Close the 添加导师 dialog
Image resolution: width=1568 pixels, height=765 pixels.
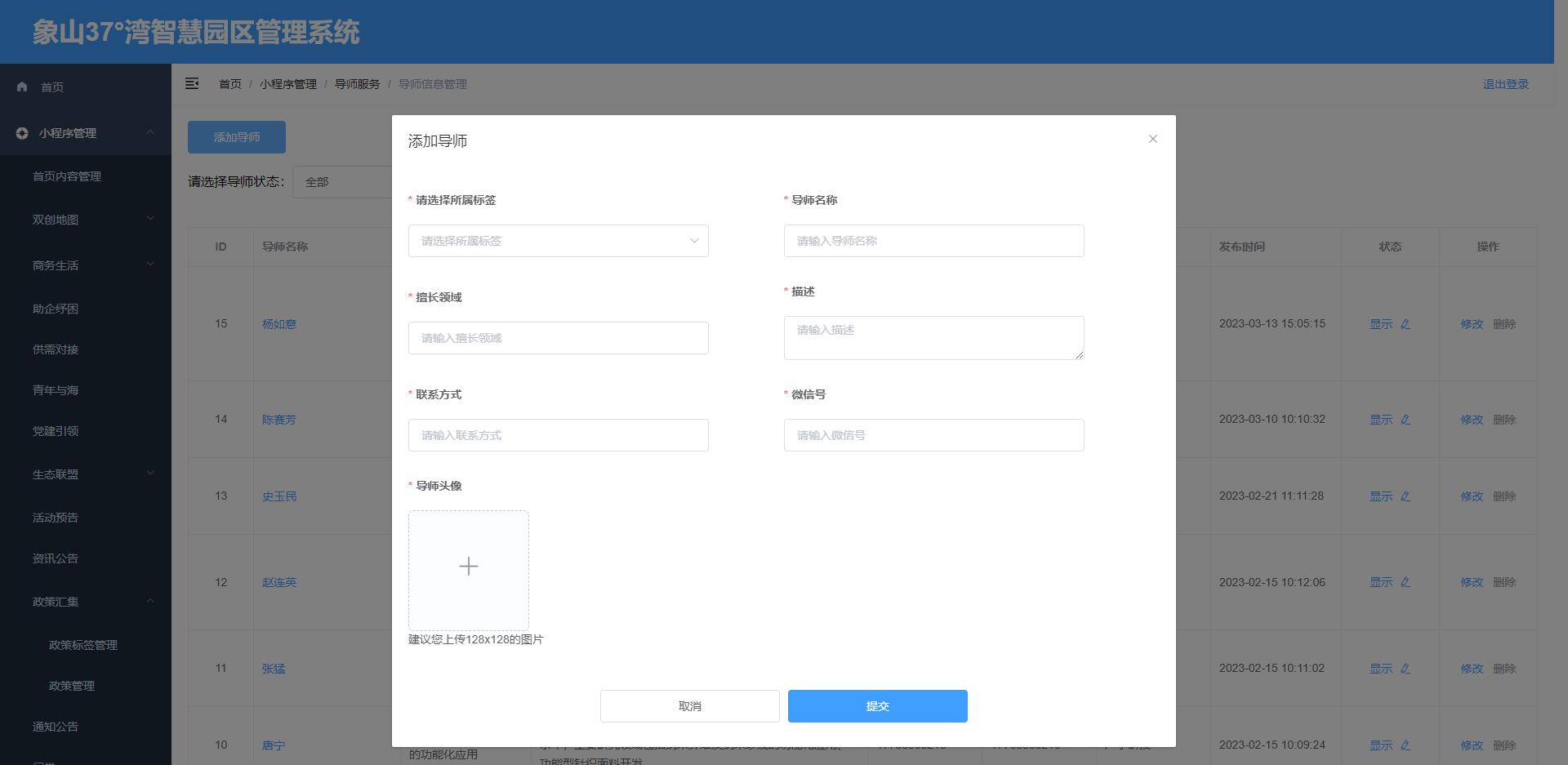pyautogui.click(x=1153, y=139)
